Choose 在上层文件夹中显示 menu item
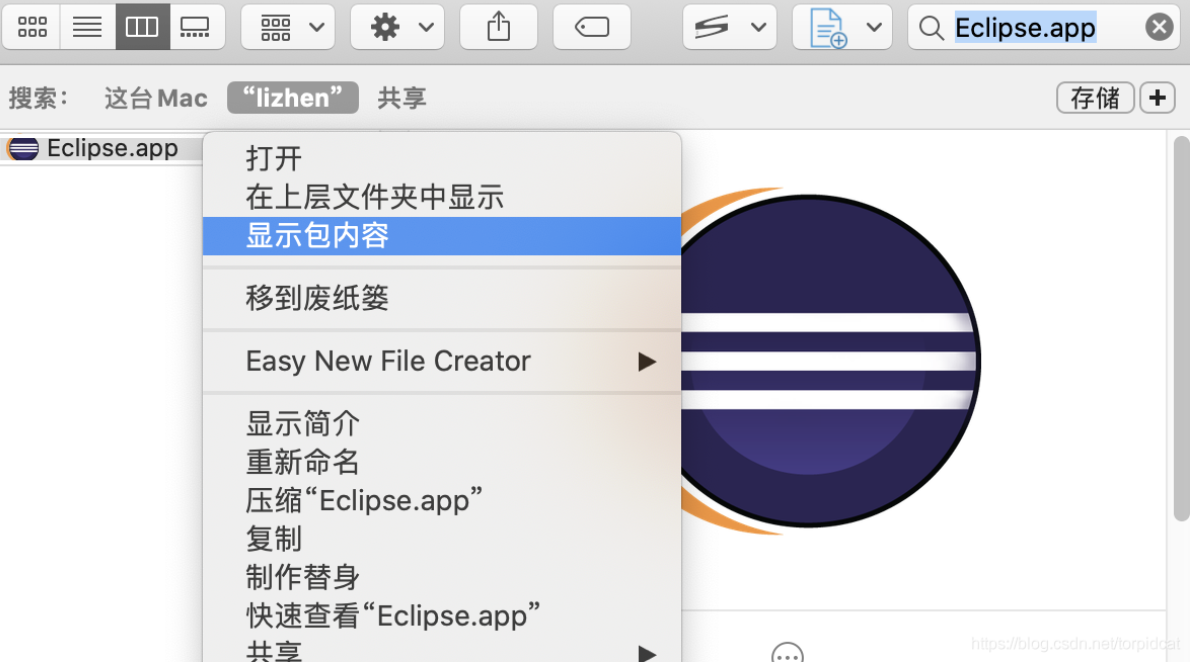This screenshot has width=1200, height=662. 442,197
